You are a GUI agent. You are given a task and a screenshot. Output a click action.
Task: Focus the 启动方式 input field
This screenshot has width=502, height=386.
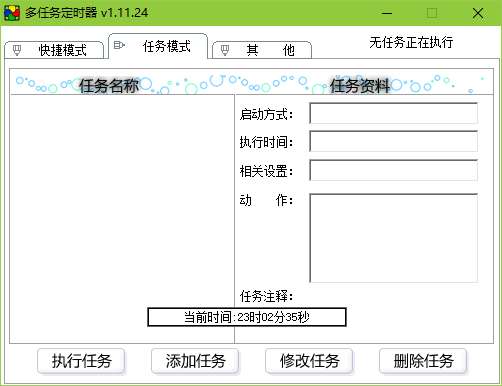point(394,113)
